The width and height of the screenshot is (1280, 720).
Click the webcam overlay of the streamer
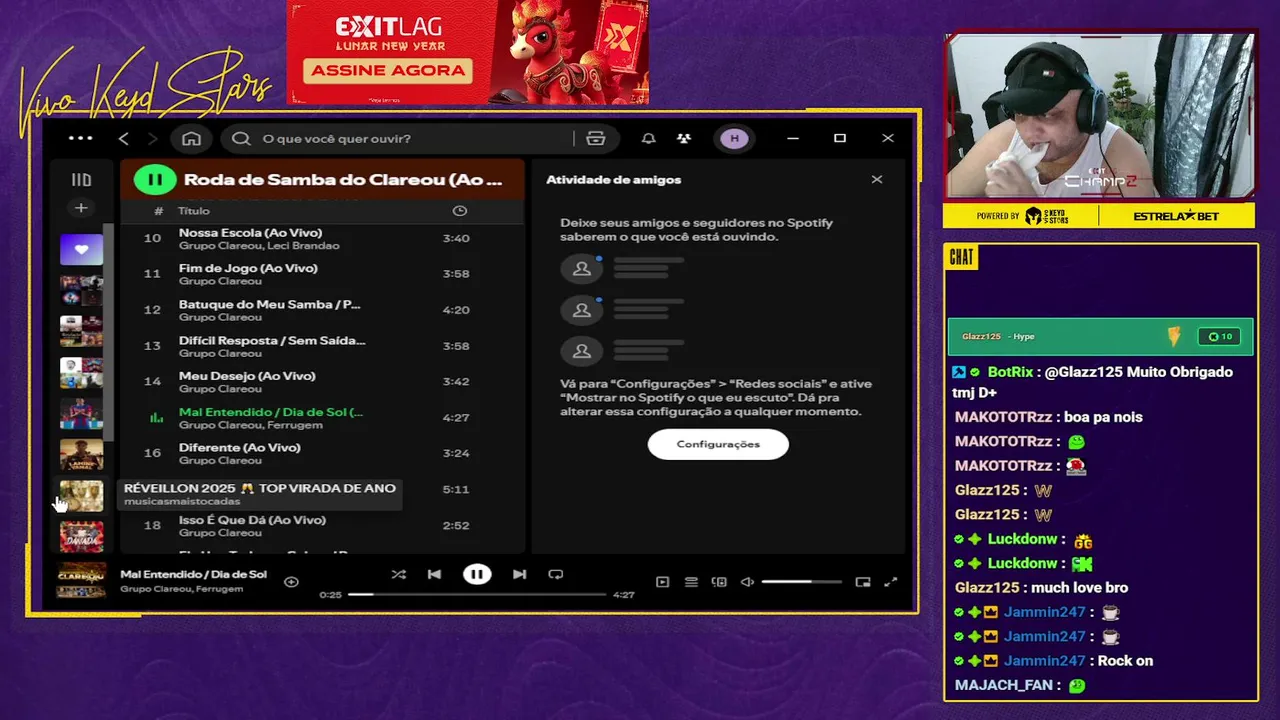point(1100,116)
